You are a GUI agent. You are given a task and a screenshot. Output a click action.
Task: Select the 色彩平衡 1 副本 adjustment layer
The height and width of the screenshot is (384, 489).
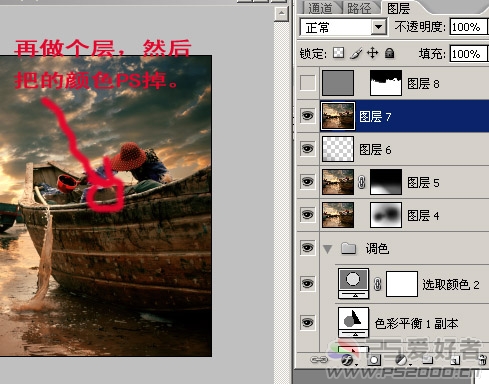point(416,323)
